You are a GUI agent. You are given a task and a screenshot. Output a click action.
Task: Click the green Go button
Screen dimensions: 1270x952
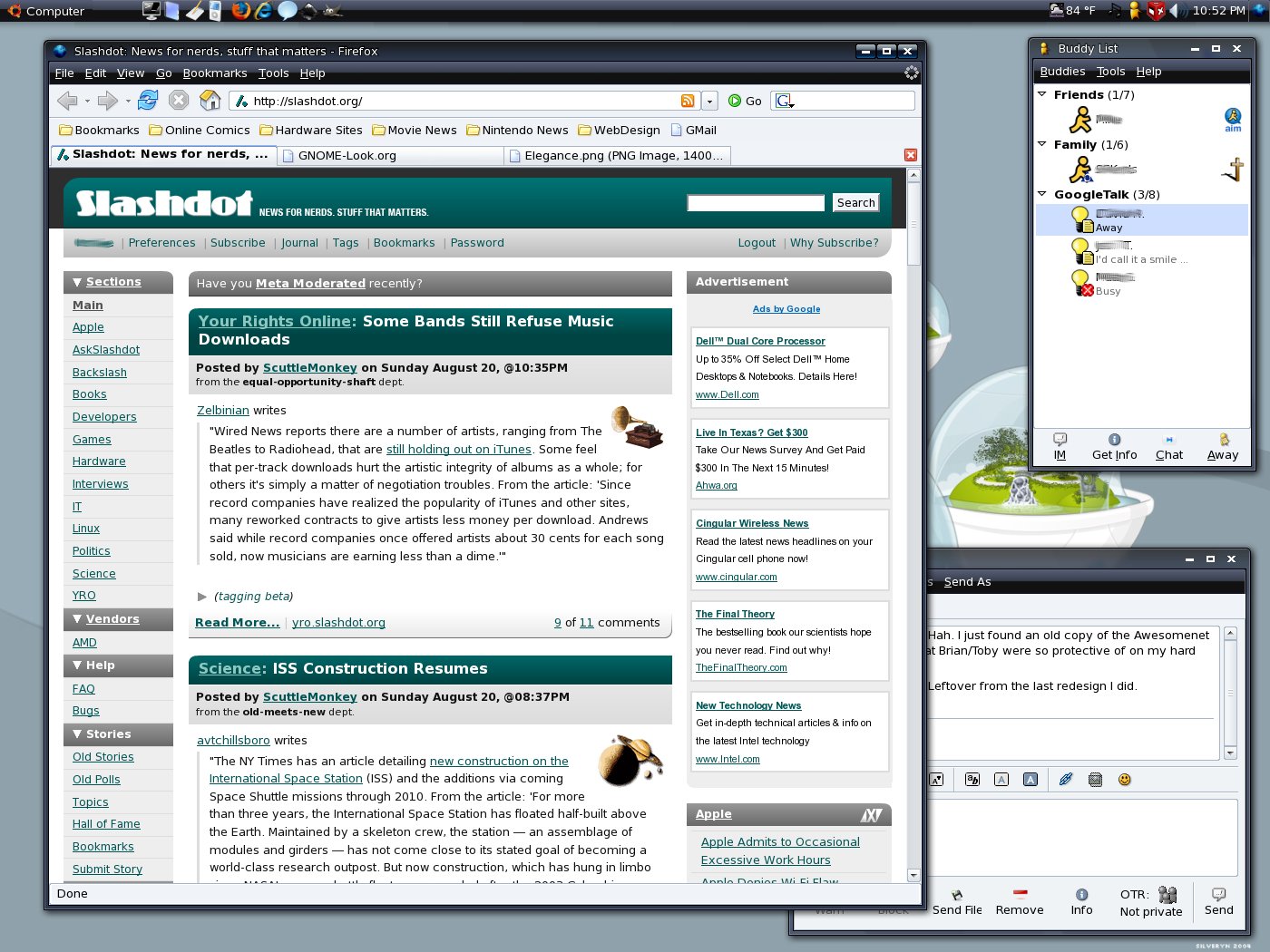[745, 101]
